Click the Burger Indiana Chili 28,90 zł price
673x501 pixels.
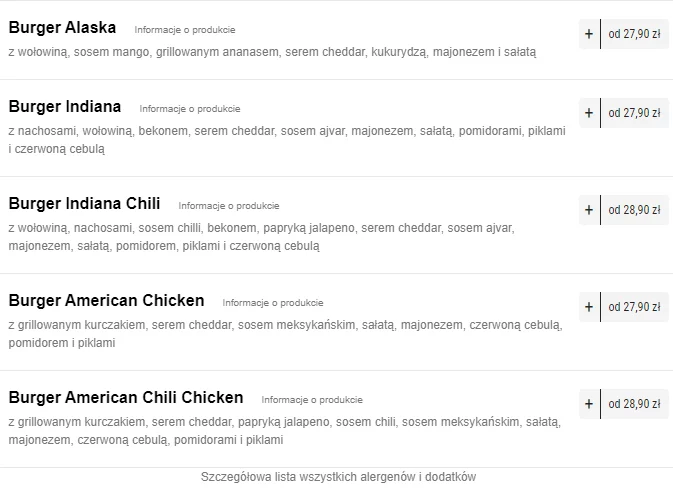click(634, 210)
